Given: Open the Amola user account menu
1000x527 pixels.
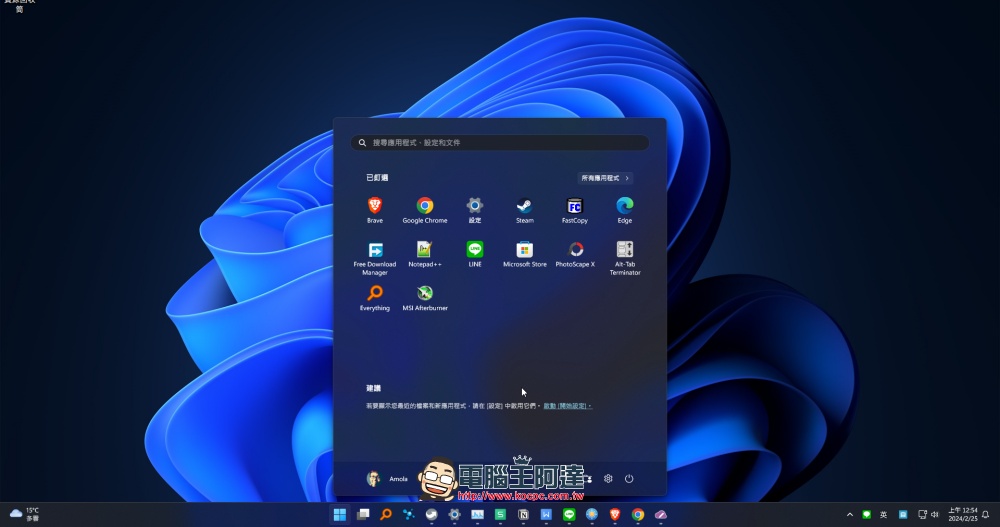Looking at the screenshot, I should pos(387,479).
